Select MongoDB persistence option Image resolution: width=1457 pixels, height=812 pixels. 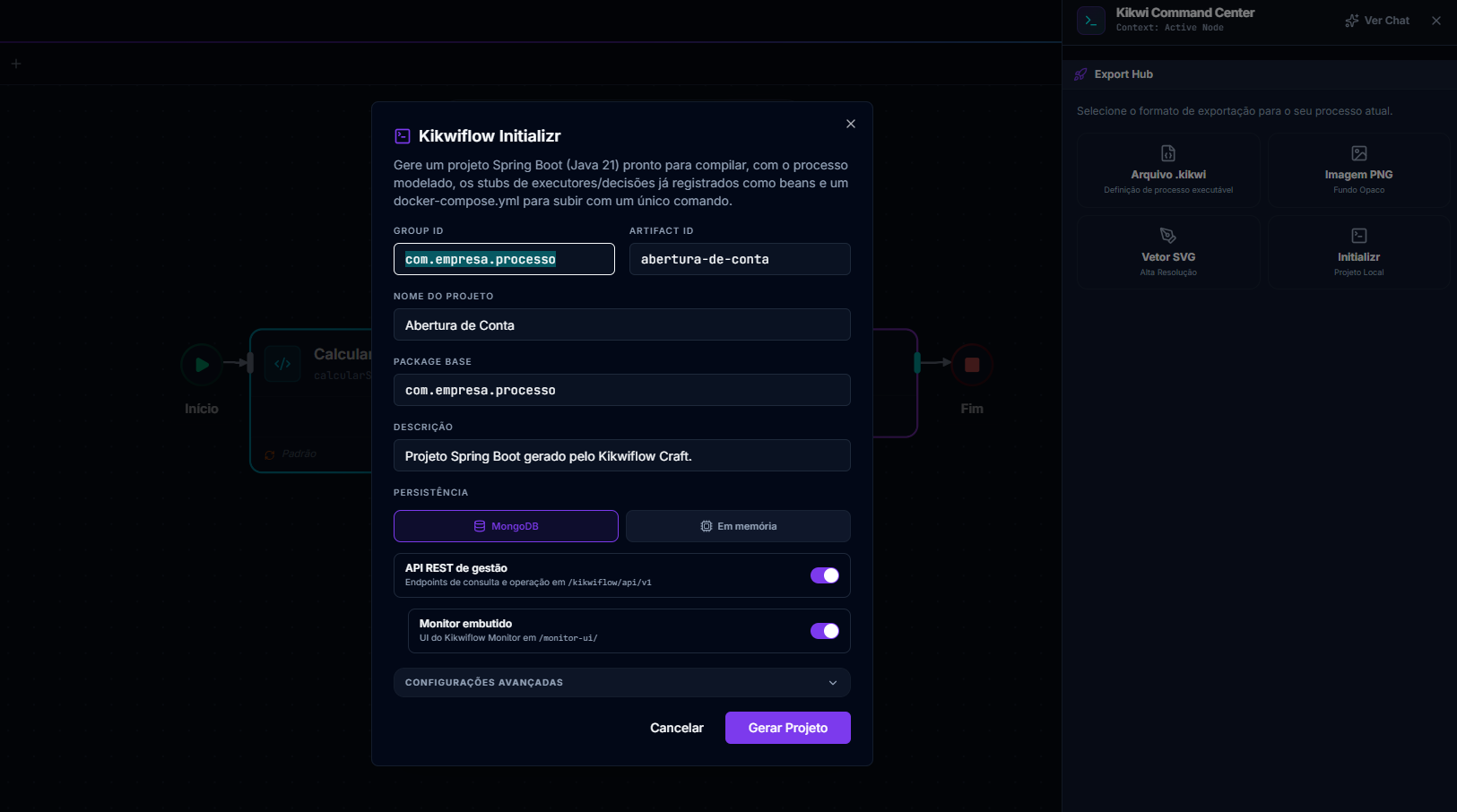point(506,526)
